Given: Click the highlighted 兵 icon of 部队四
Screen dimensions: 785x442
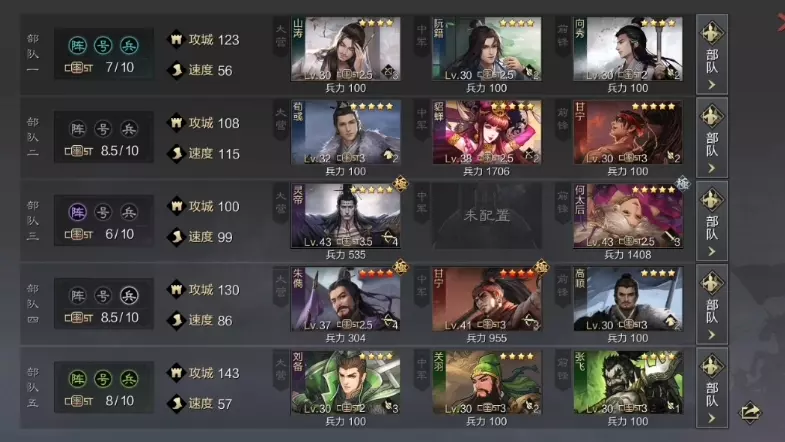Looking at the screenshot, I should click(129, 296).
